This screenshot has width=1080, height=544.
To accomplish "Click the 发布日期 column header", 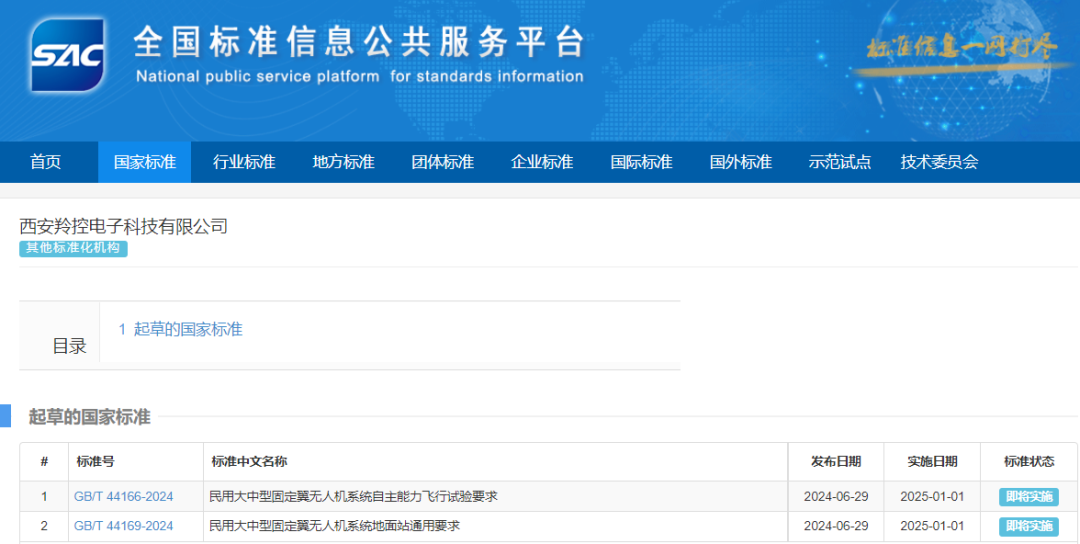I will pyautogui.click(x=835, y=461).
